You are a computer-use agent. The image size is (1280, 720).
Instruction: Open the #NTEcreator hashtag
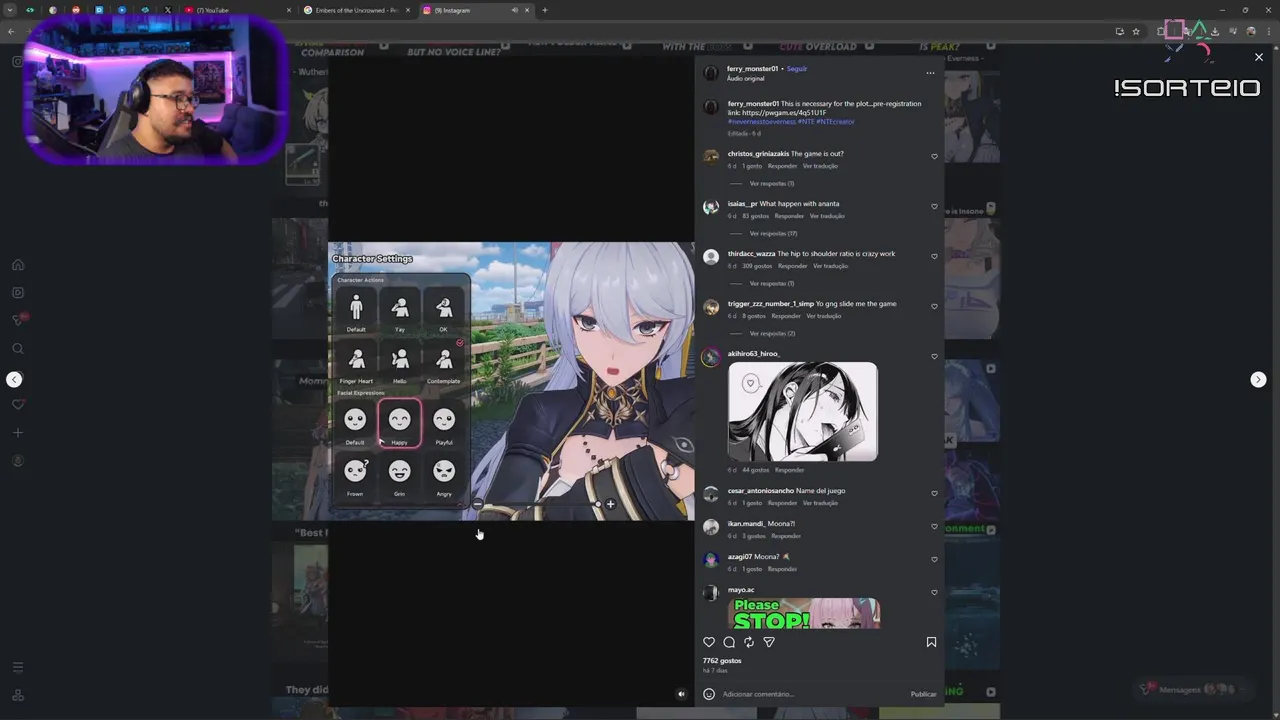click(835, 122)
